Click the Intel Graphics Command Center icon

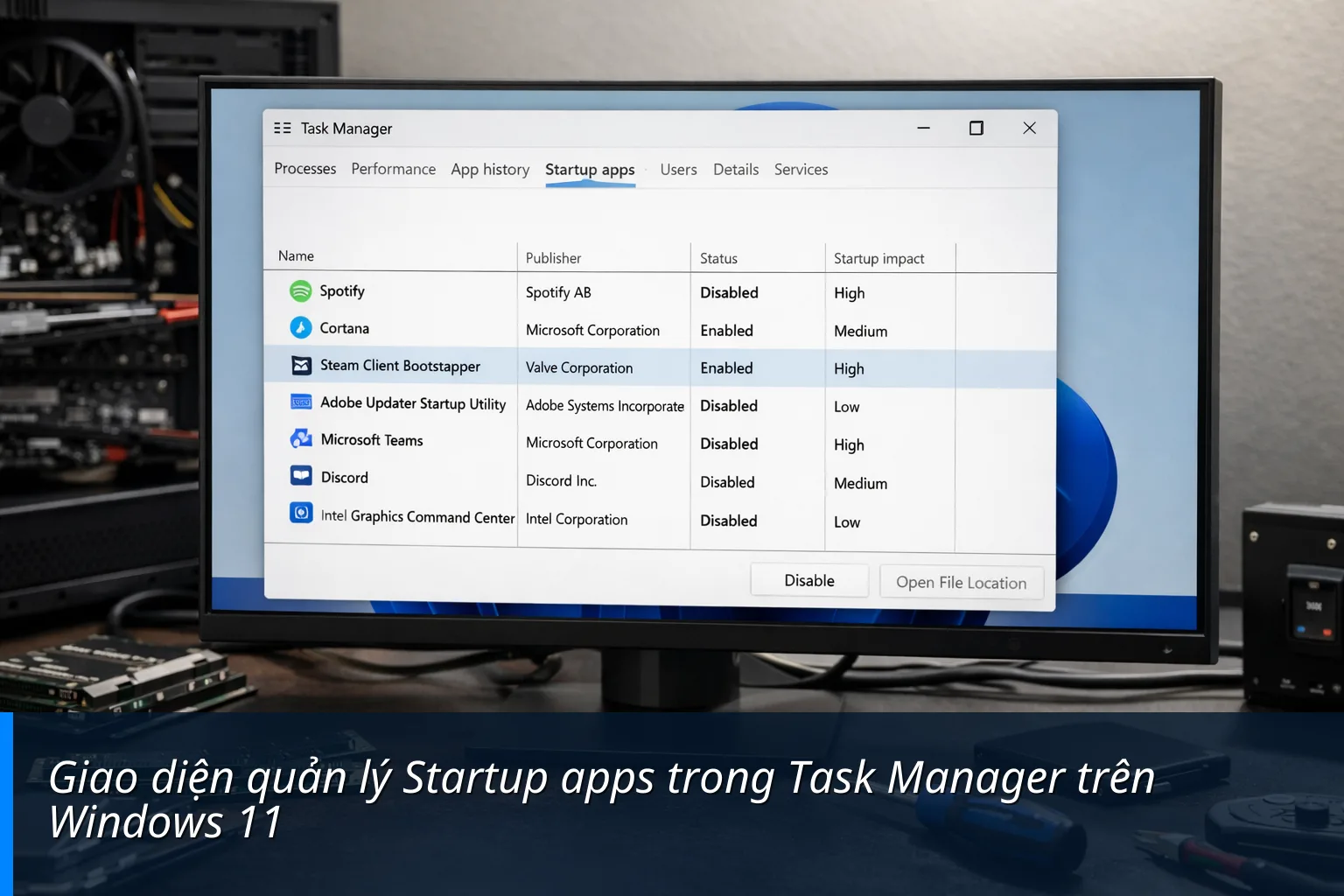click(x=301, y=513)
